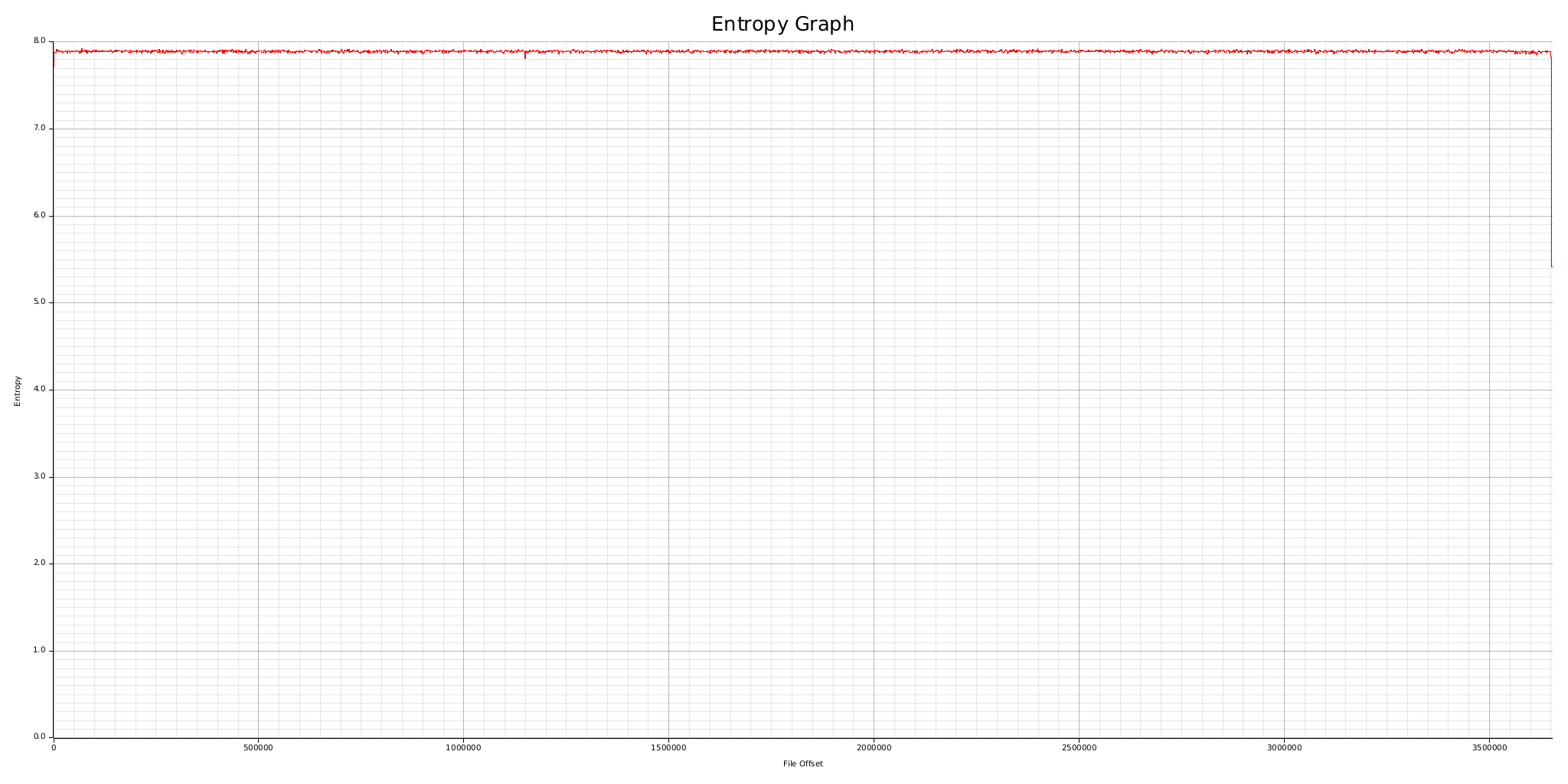Click the 4.0 y-axis tick label
Viewport: 1568px width, 784px height.
pyautogui.click(x=39, y=389)
